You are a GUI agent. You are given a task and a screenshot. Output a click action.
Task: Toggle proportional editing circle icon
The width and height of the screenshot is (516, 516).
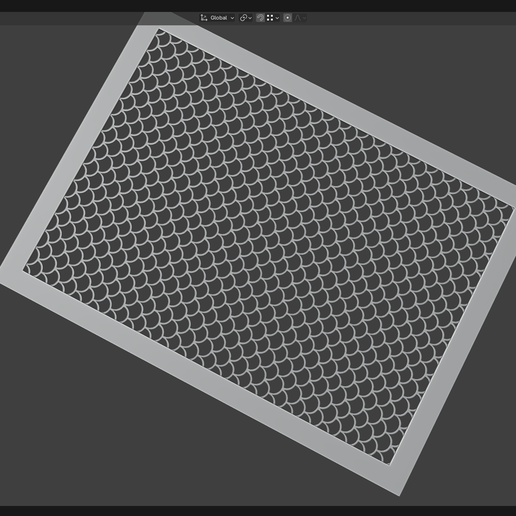288,18
